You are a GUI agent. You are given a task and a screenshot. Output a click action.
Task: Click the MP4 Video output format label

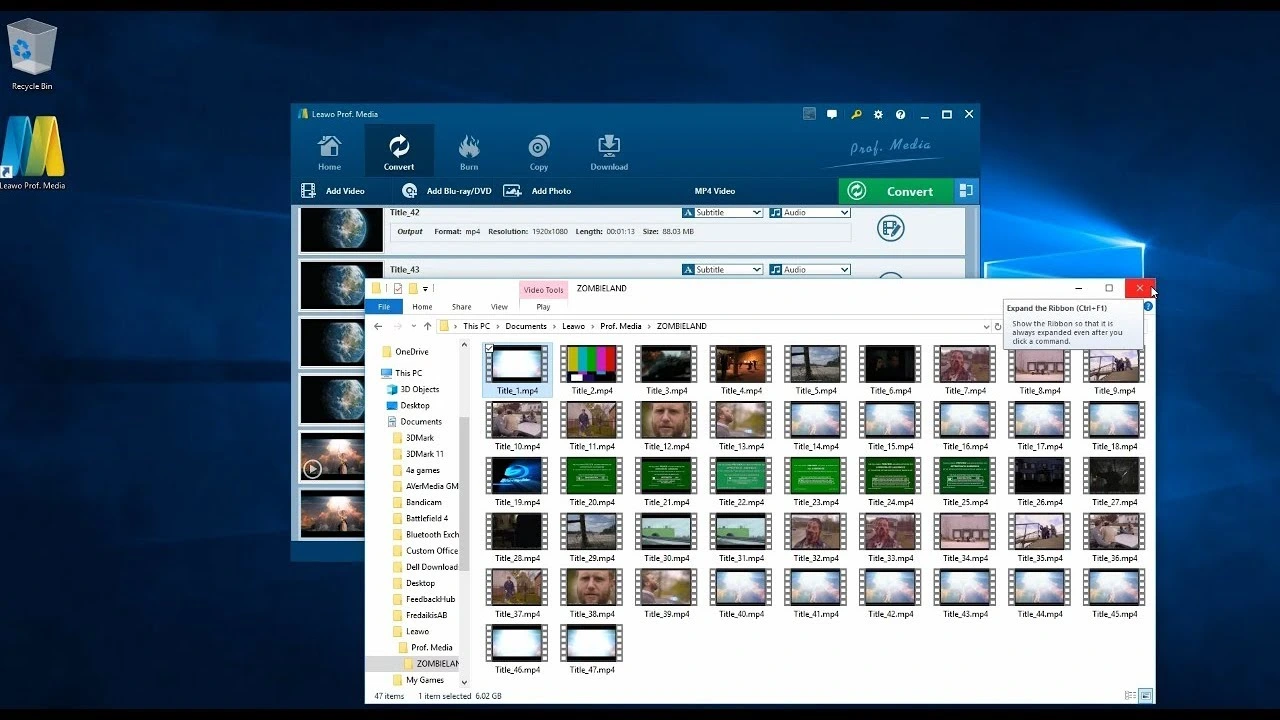715,191
